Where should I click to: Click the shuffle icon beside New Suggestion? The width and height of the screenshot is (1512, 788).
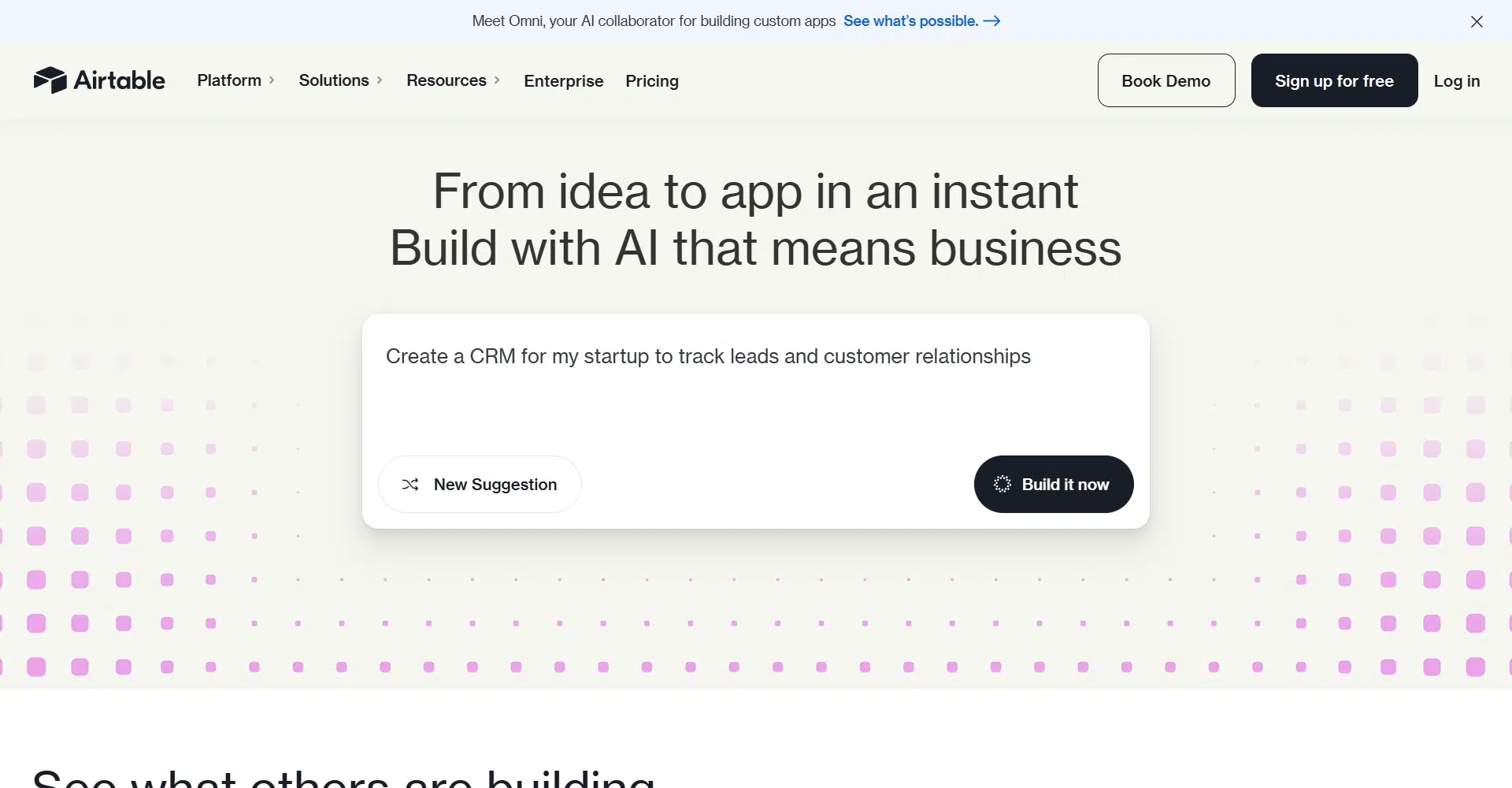tap(410, 485)
